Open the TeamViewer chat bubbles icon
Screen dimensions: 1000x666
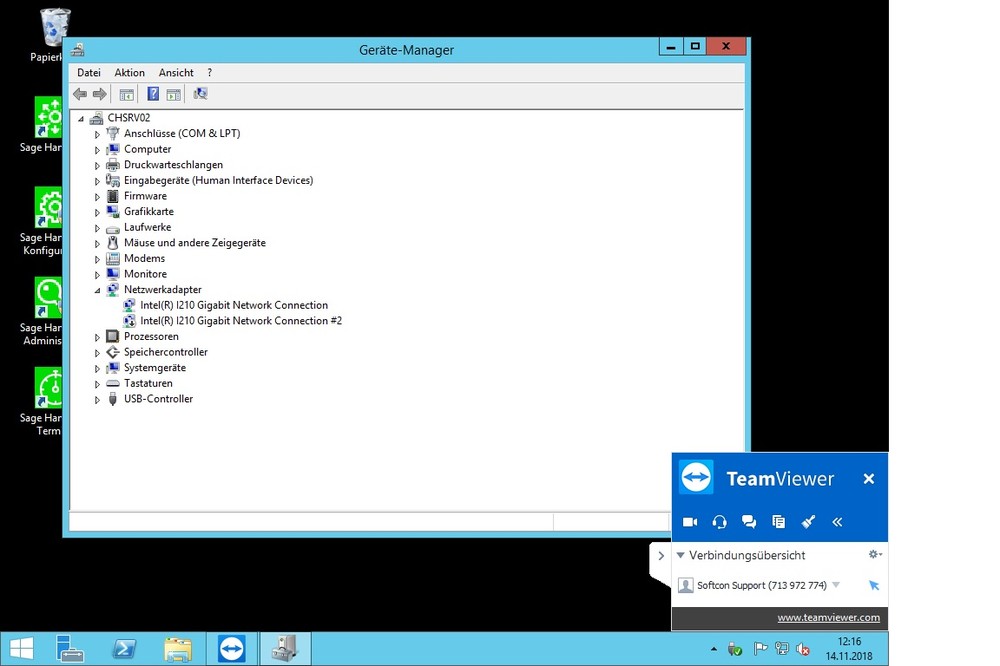tap(749, 522)
